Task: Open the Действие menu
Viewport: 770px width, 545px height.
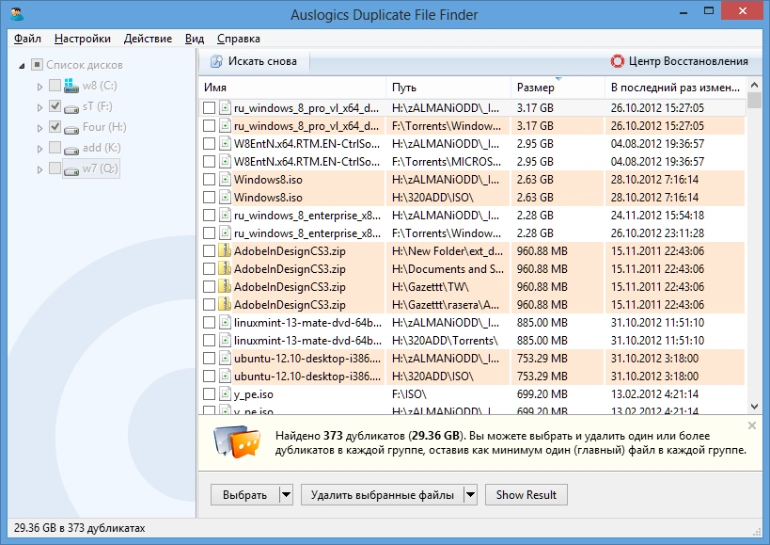Action: (x=148, y=38)
